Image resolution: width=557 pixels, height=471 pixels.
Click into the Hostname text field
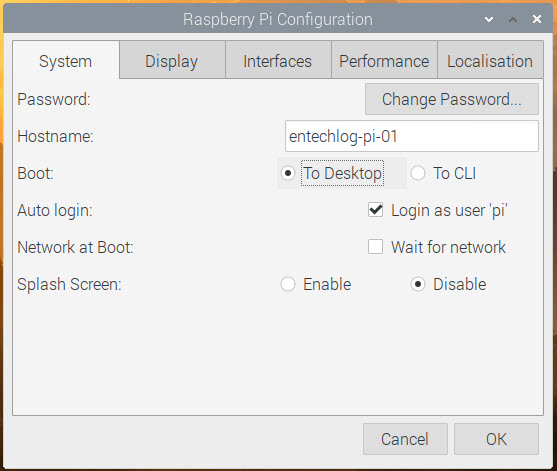pyautogui.click(x=412, y=136)
